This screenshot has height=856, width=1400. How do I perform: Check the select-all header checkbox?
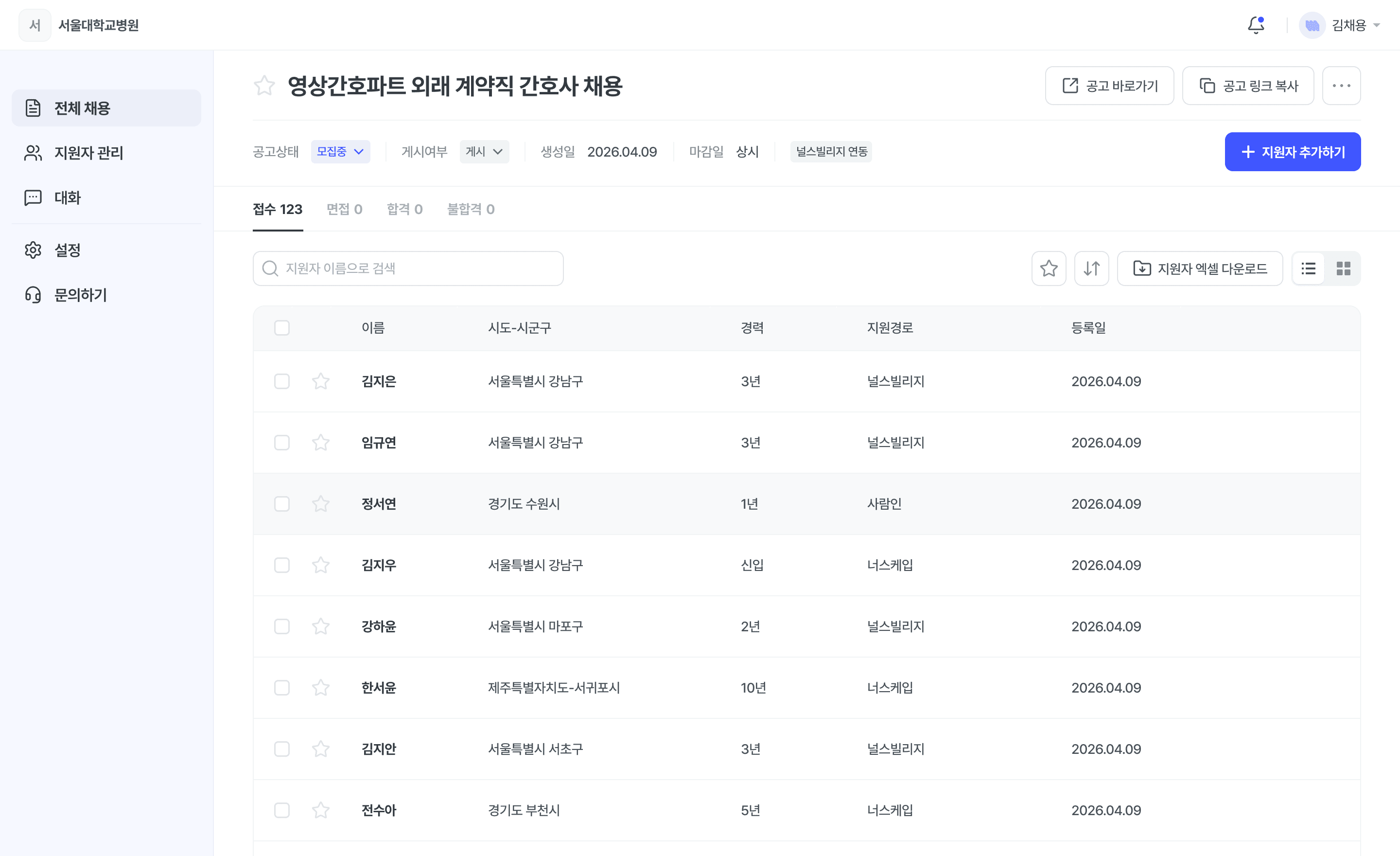click(282, 328)
